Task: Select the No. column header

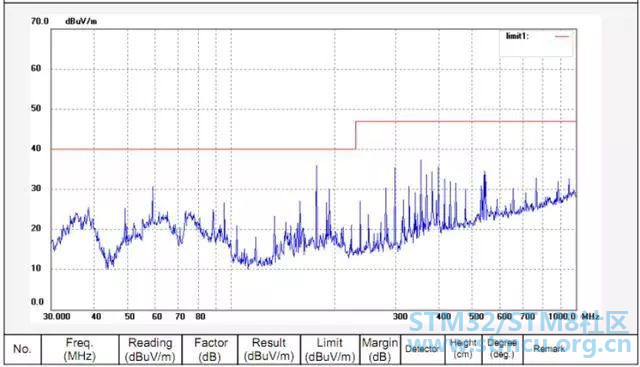Action: (22, 349)
